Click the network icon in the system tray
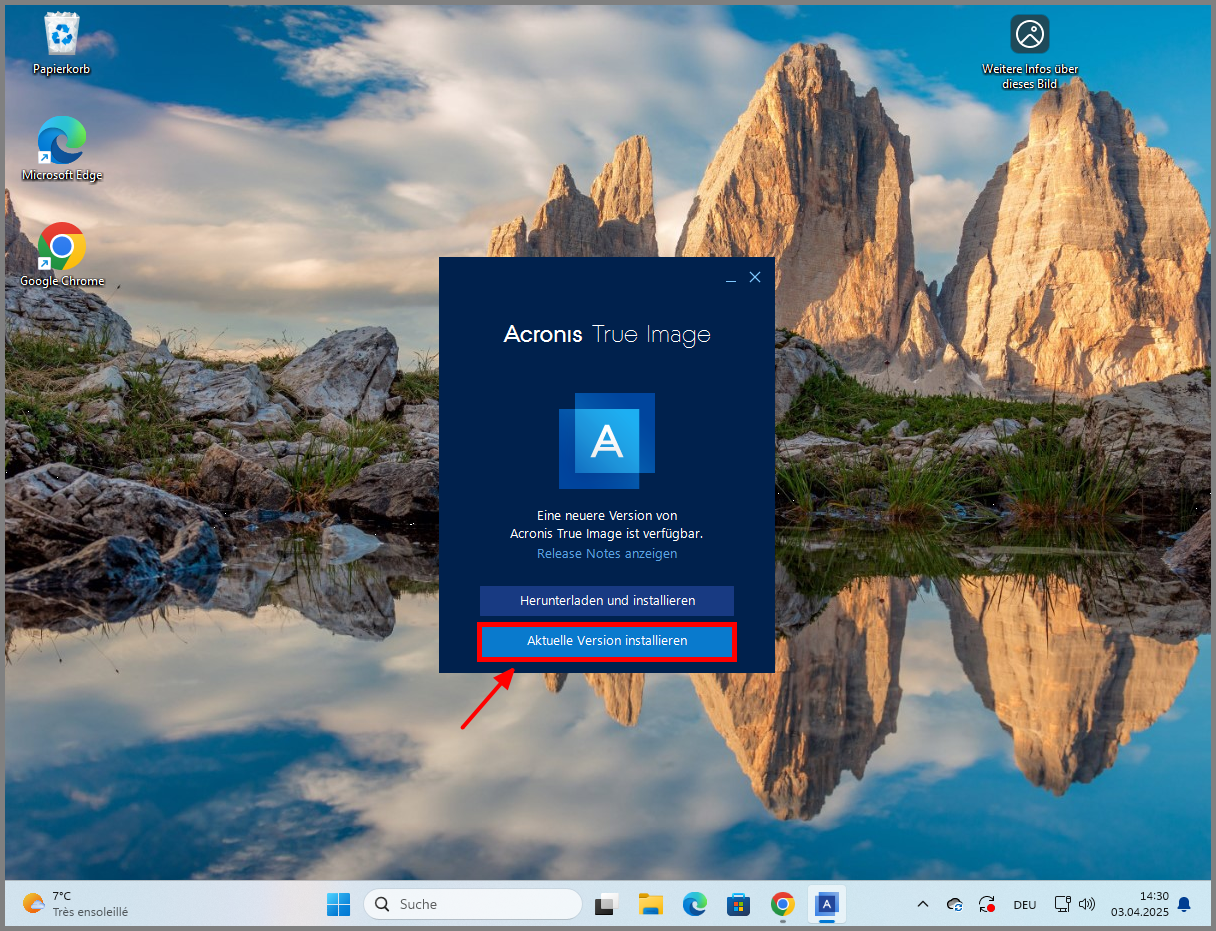Screen dimensions: 1216x931 click(x=1062, y=905)
